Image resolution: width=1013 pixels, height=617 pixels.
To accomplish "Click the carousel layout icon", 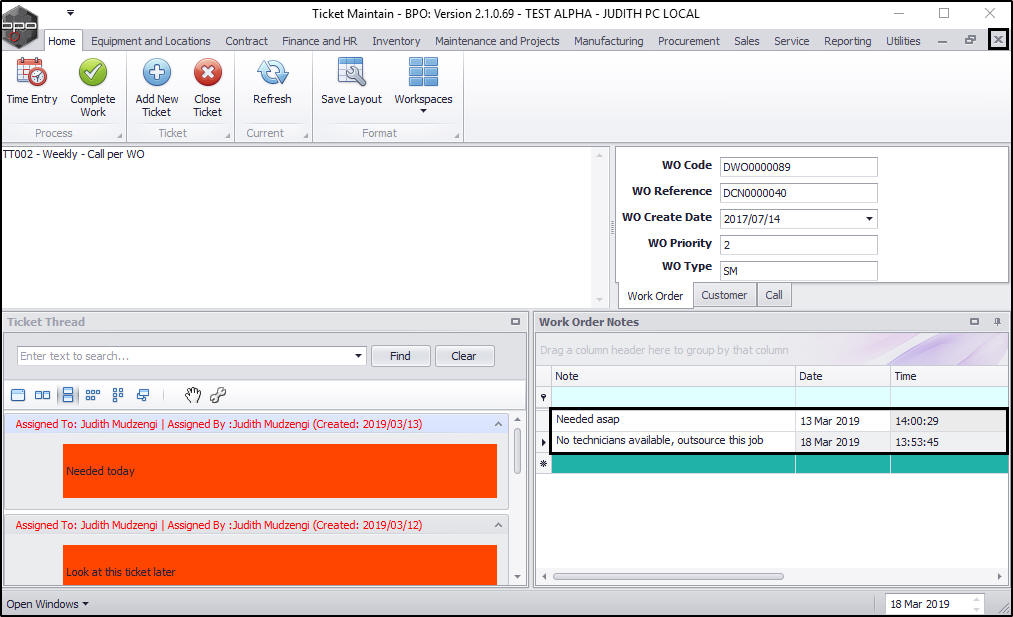I will [143, 395].
